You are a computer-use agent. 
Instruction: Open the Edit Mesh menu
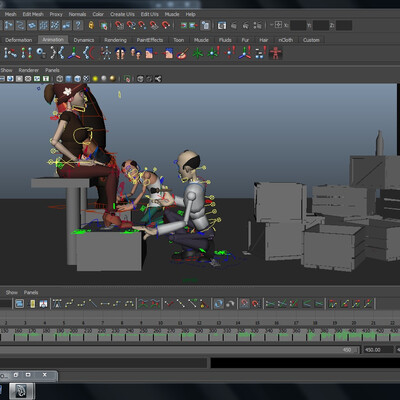33,14
